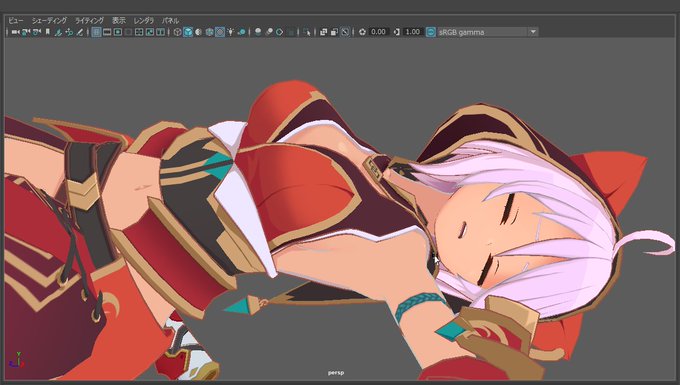Click the camera Bookmarks icon
The height and width of the screenshot is (385, 680).
pos(48,32)
